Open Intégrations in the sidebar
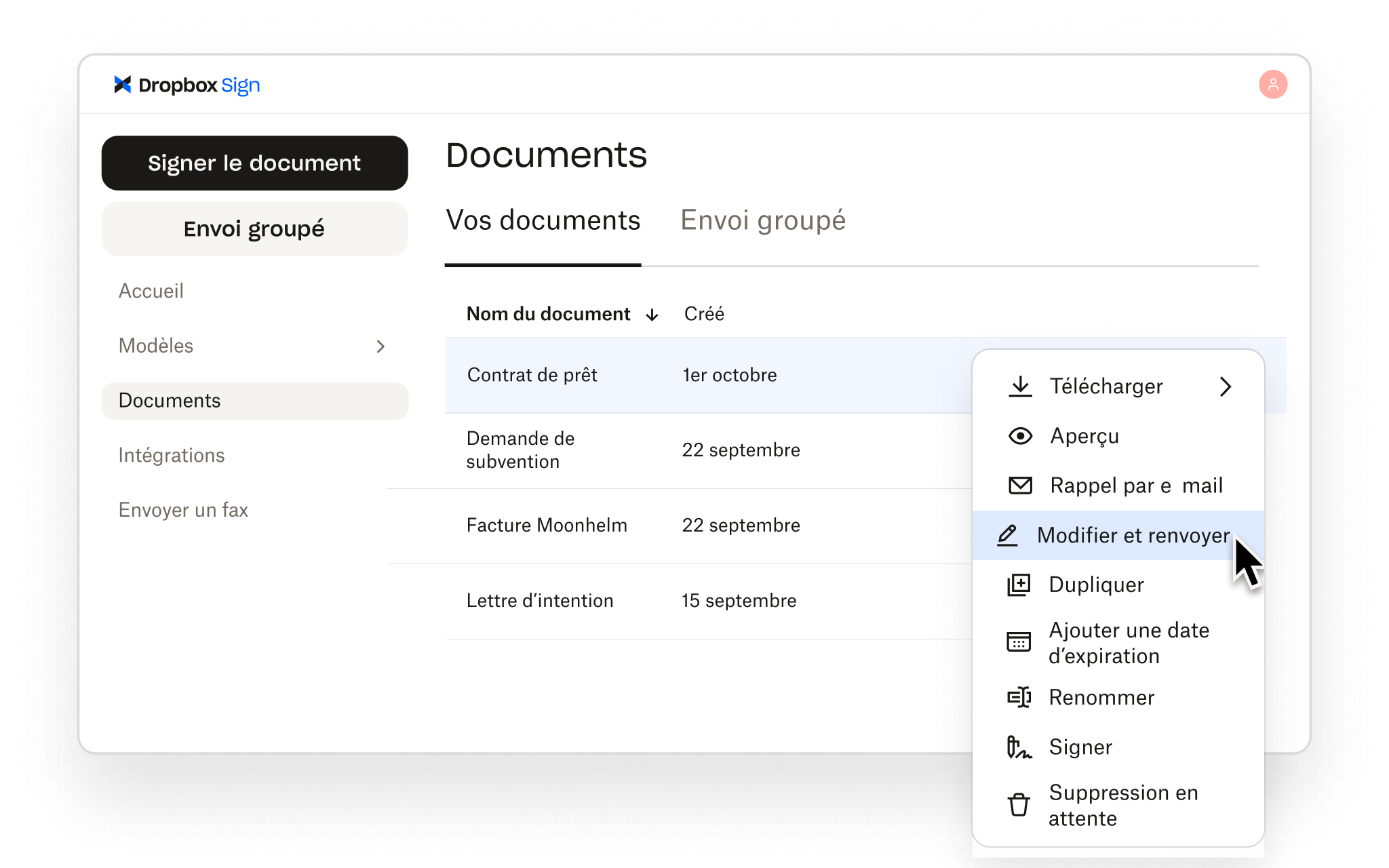This screenshot has height=868, width=1389. (172, 455)
